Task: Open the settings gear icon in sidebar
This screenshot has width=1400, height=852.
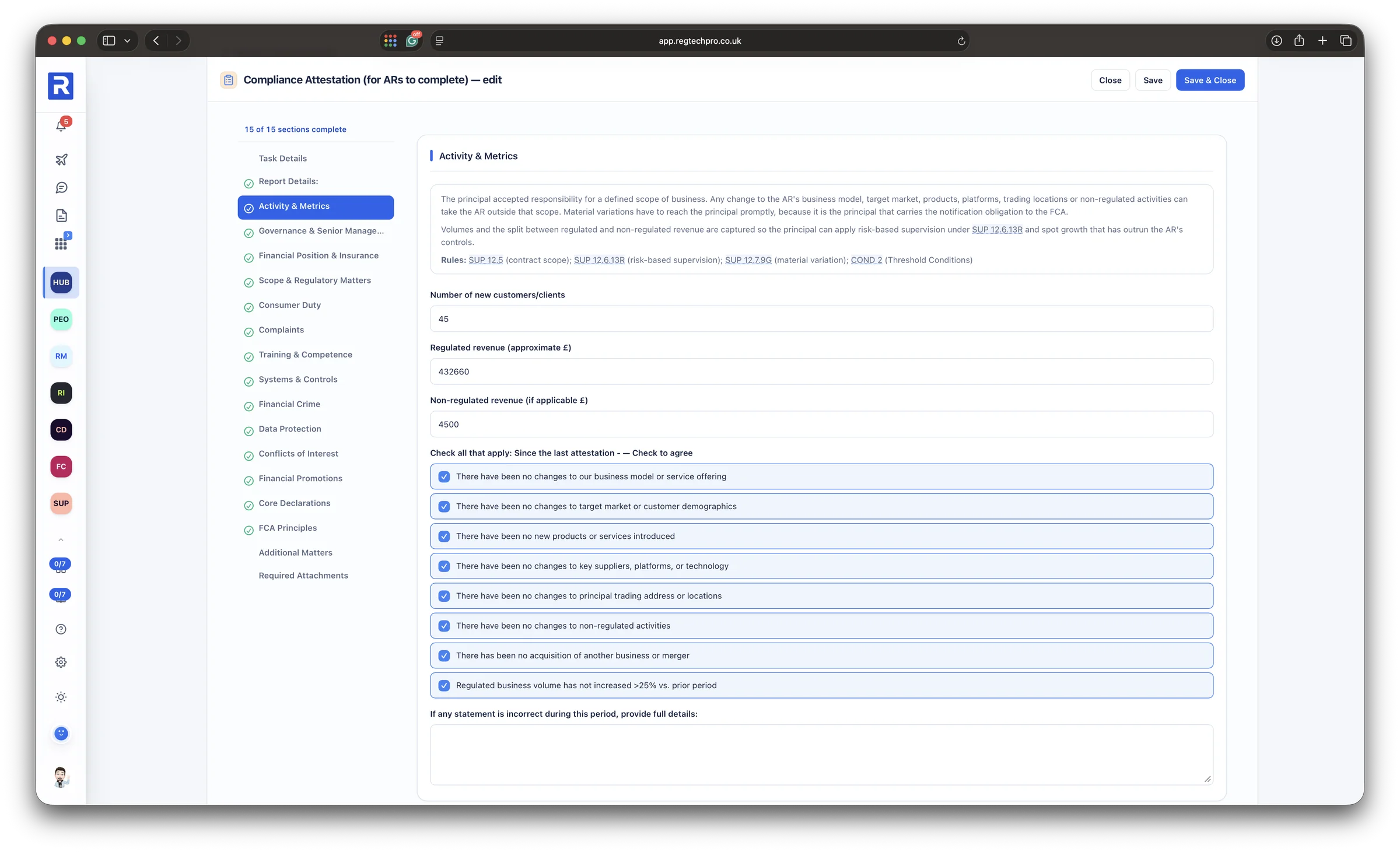Action: [61, 662]
